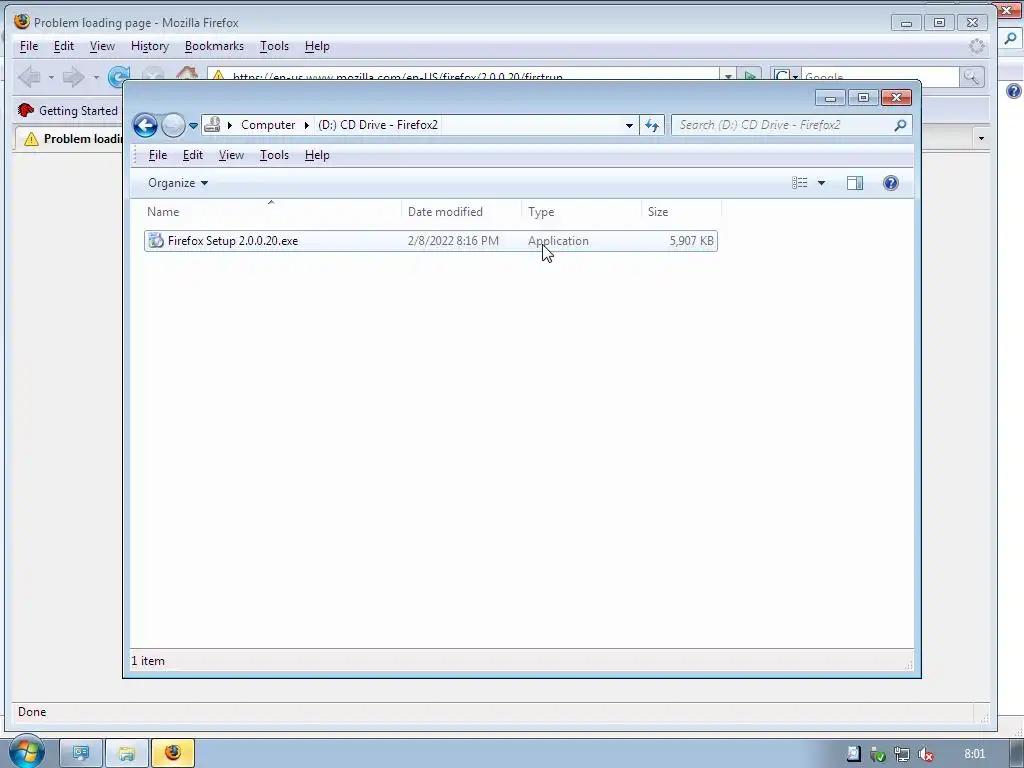Open the Firefox View menu
This screenshot has height=768, width=1024.
(102, 46)
